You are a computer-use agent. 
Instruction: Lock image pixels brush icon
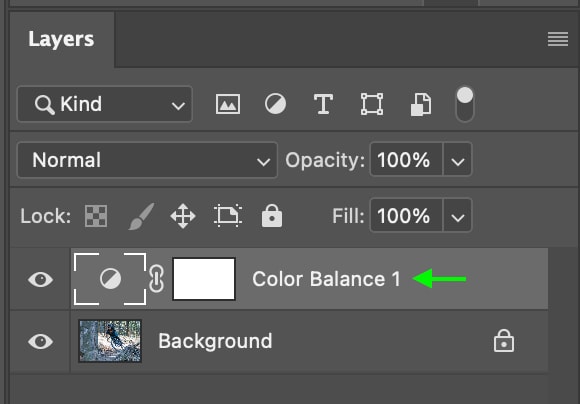coord(142,216)
